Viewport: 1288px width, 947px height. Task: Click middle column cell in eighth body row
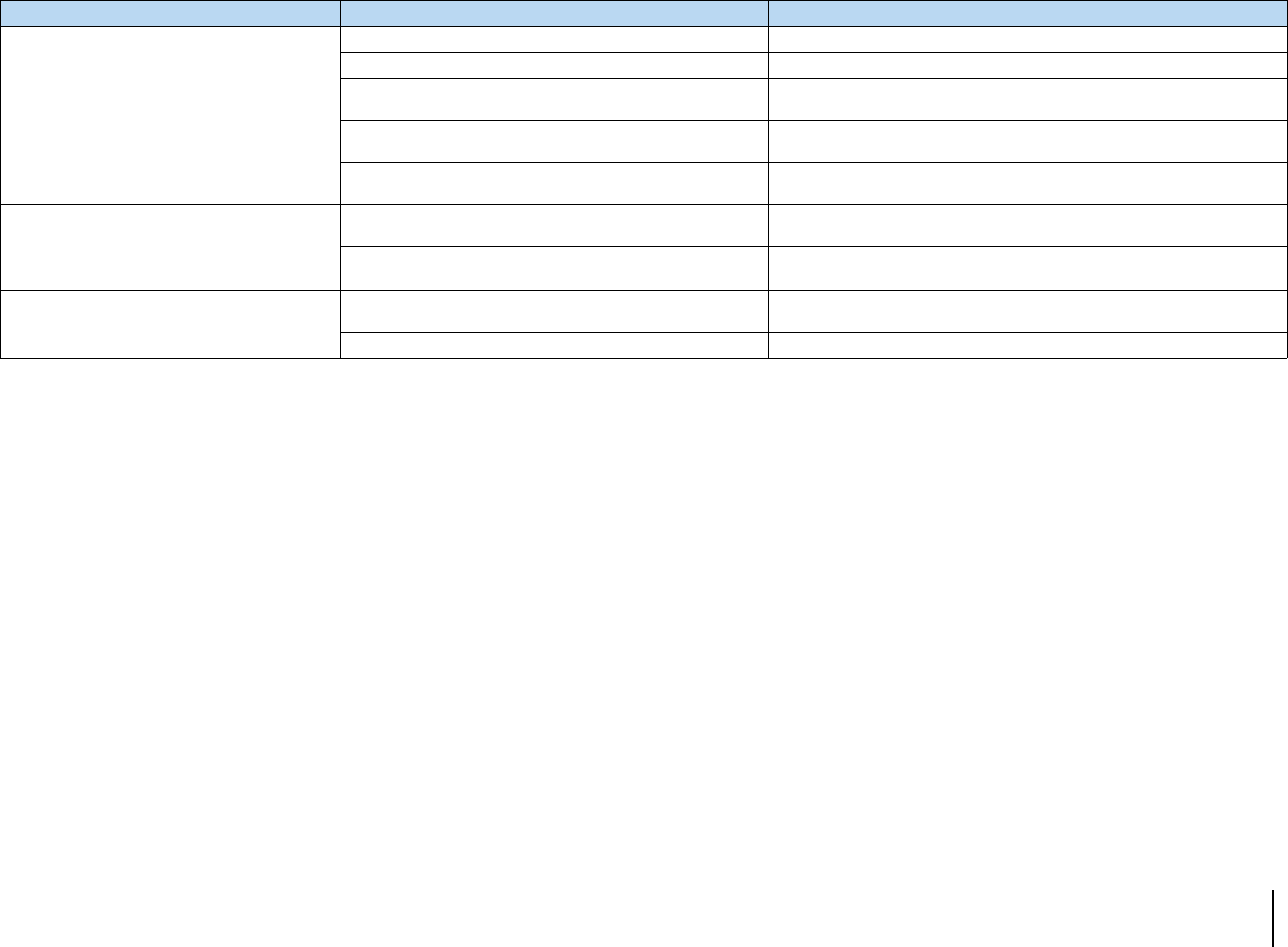click(x=554, y=311)
